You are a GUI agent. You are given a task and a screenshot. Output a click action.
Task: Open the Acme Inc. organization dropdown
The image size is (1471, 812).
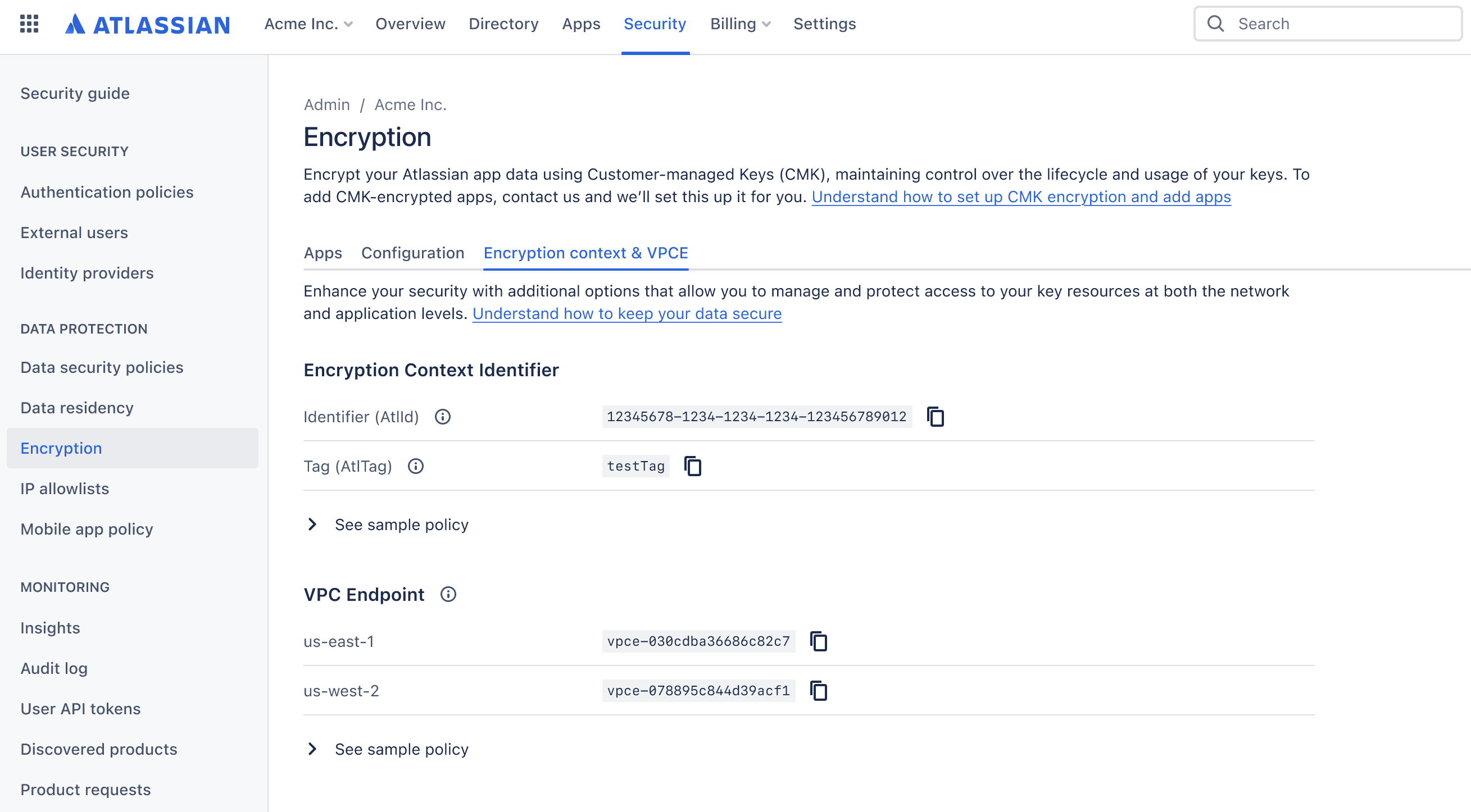(x=308, y=24)
